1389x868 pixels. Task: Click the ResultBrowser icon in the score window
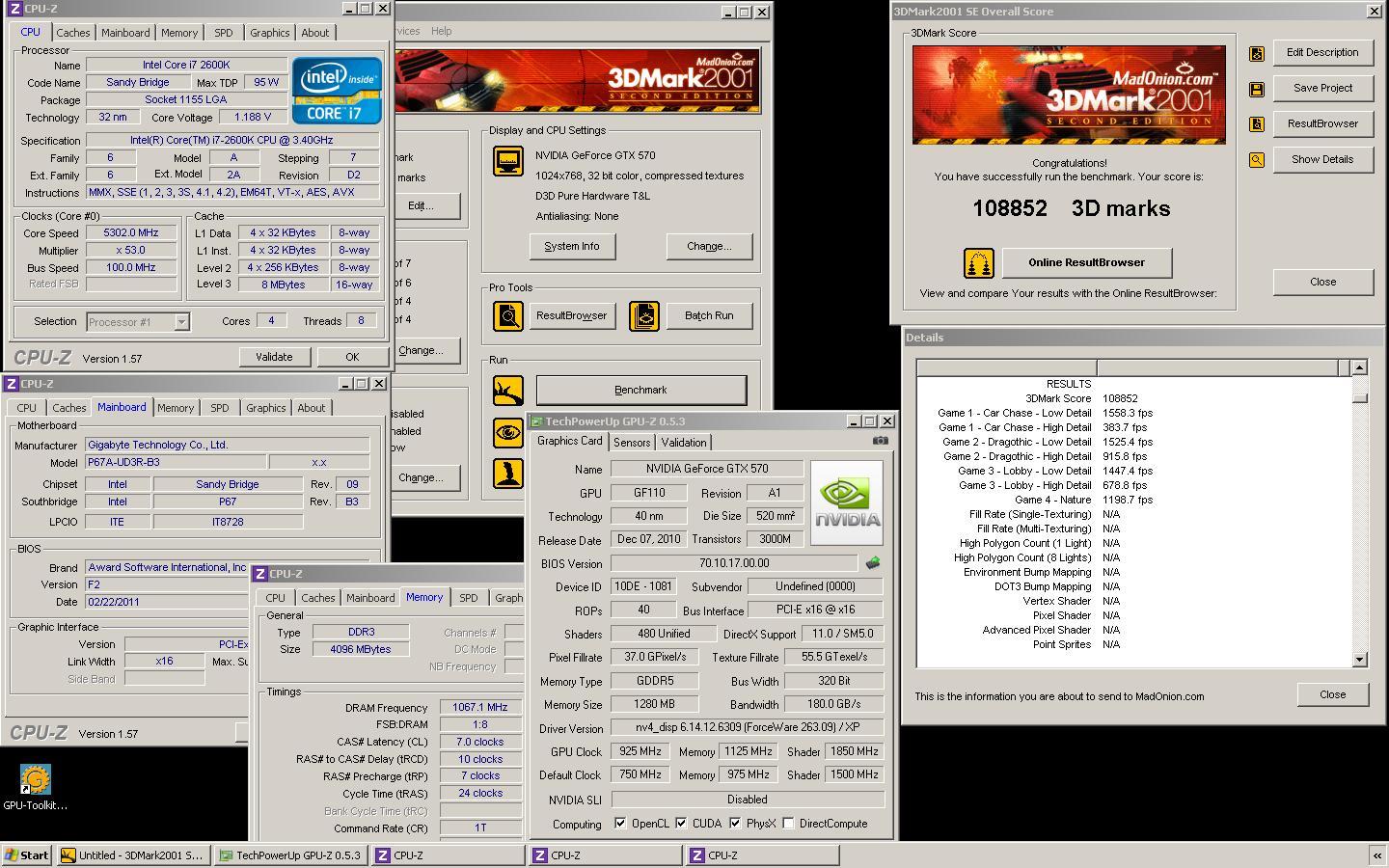(1257, 124)
